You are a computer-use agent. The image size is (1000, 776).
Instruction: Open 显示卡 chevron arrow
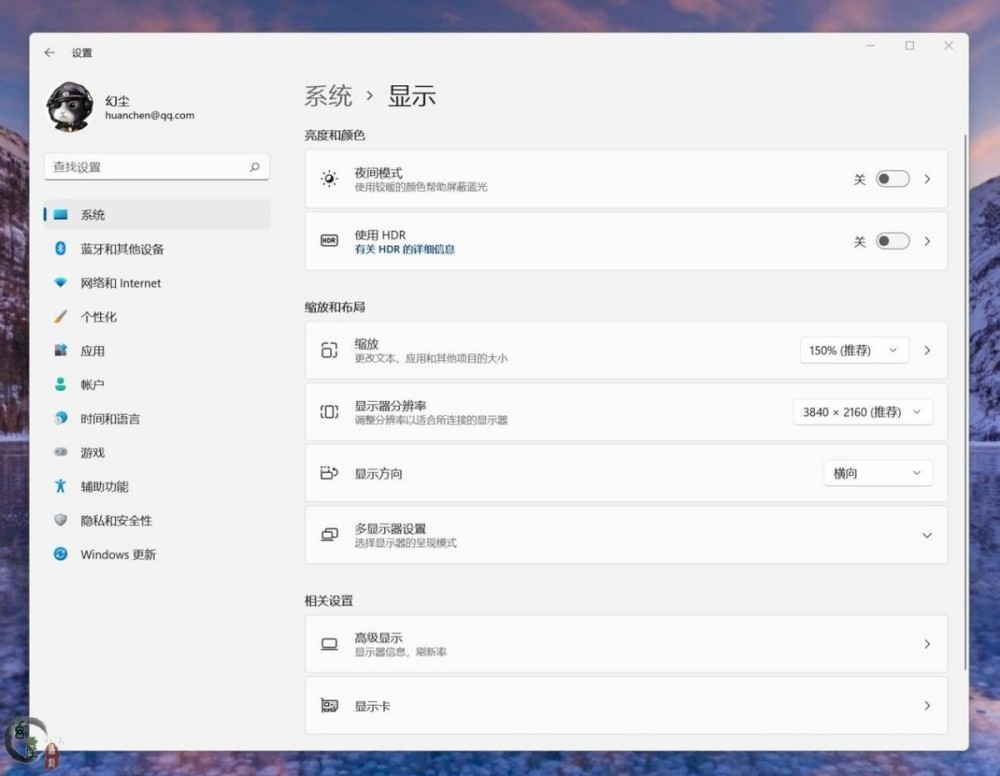click(x=927, y=706)
